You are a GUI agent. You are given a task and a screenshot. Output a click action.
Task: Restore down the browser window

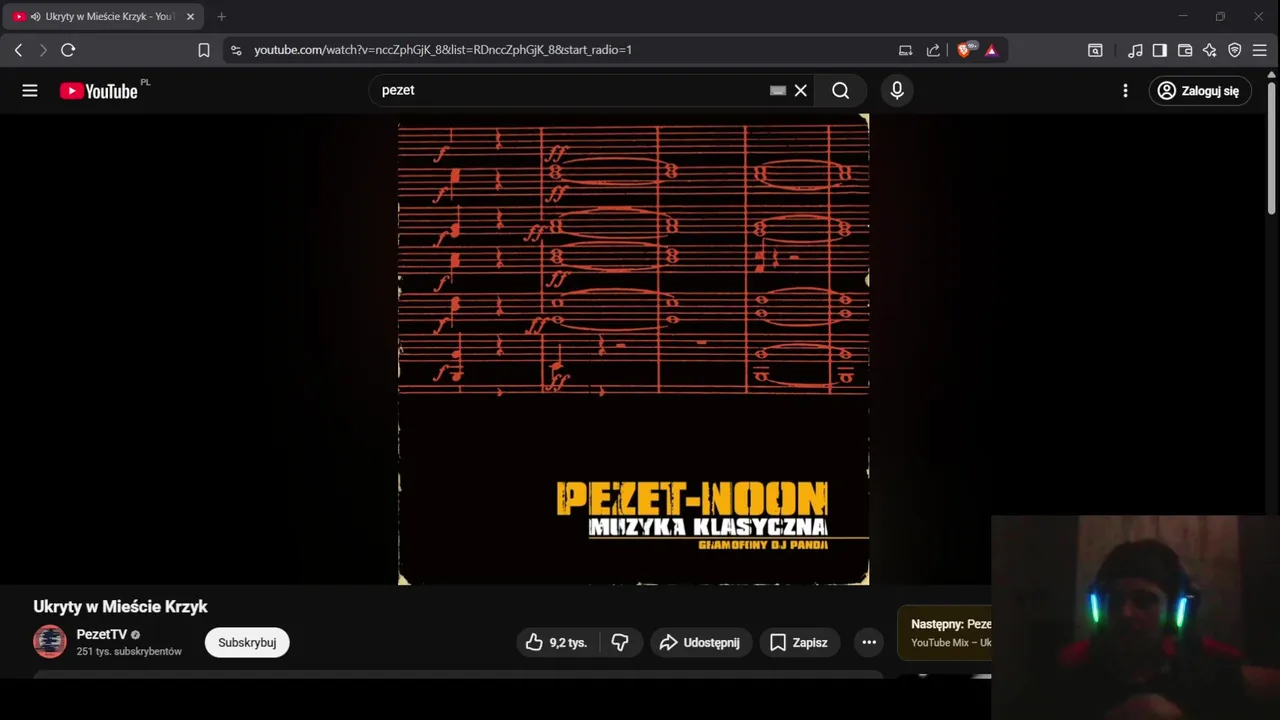[1220, 17]
